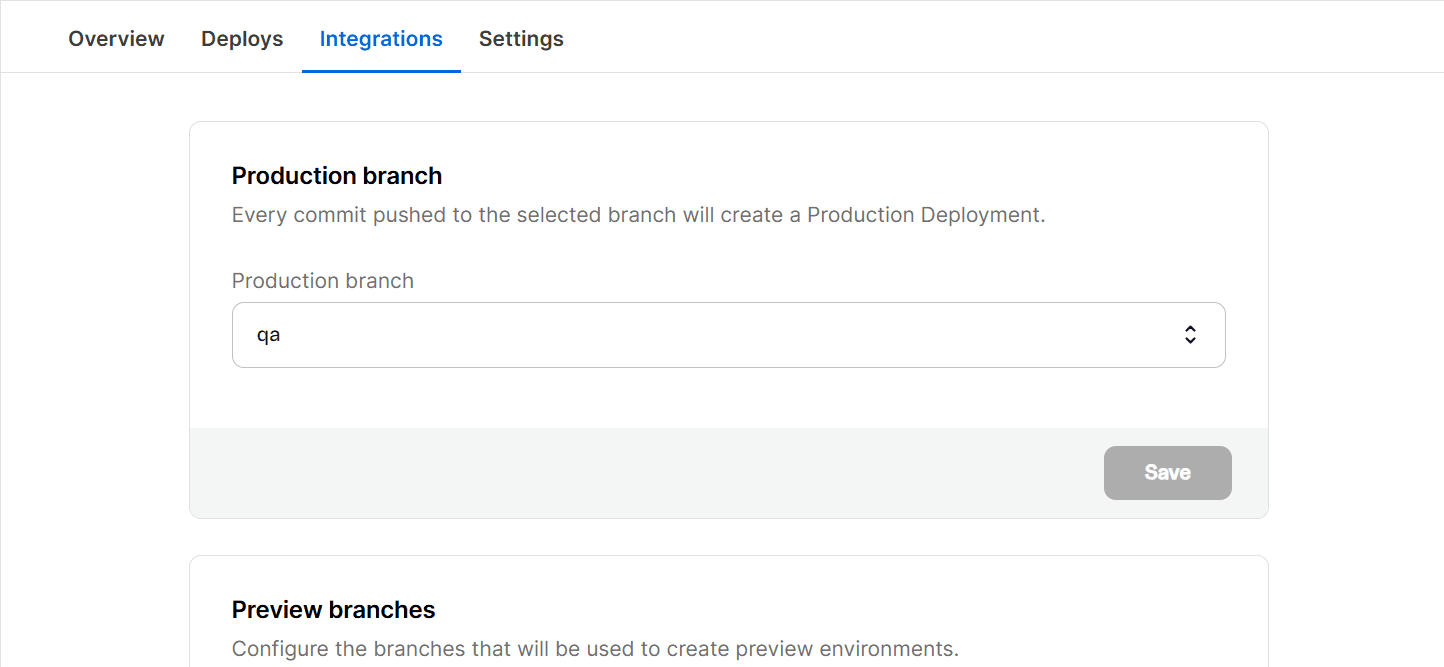Go to the Settings tab

tap(521, 39)
